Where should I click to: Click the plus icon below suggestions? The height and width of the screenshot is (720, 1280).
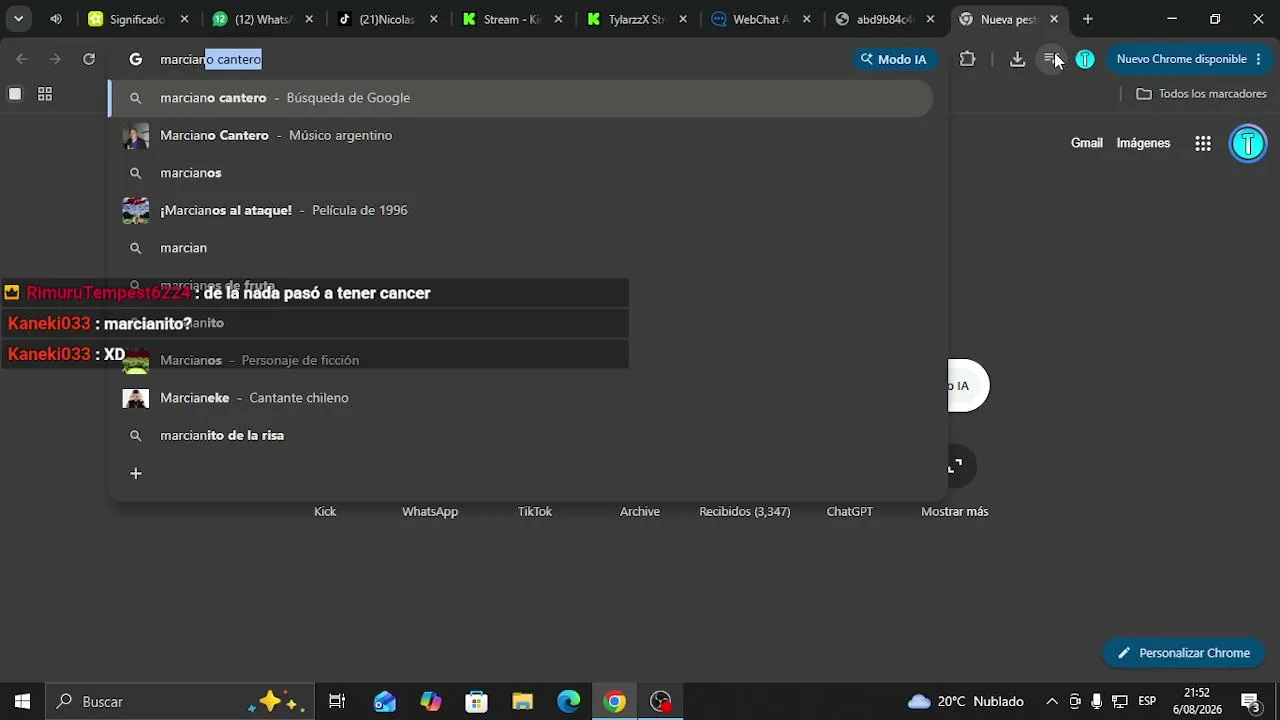coord(136,473)
